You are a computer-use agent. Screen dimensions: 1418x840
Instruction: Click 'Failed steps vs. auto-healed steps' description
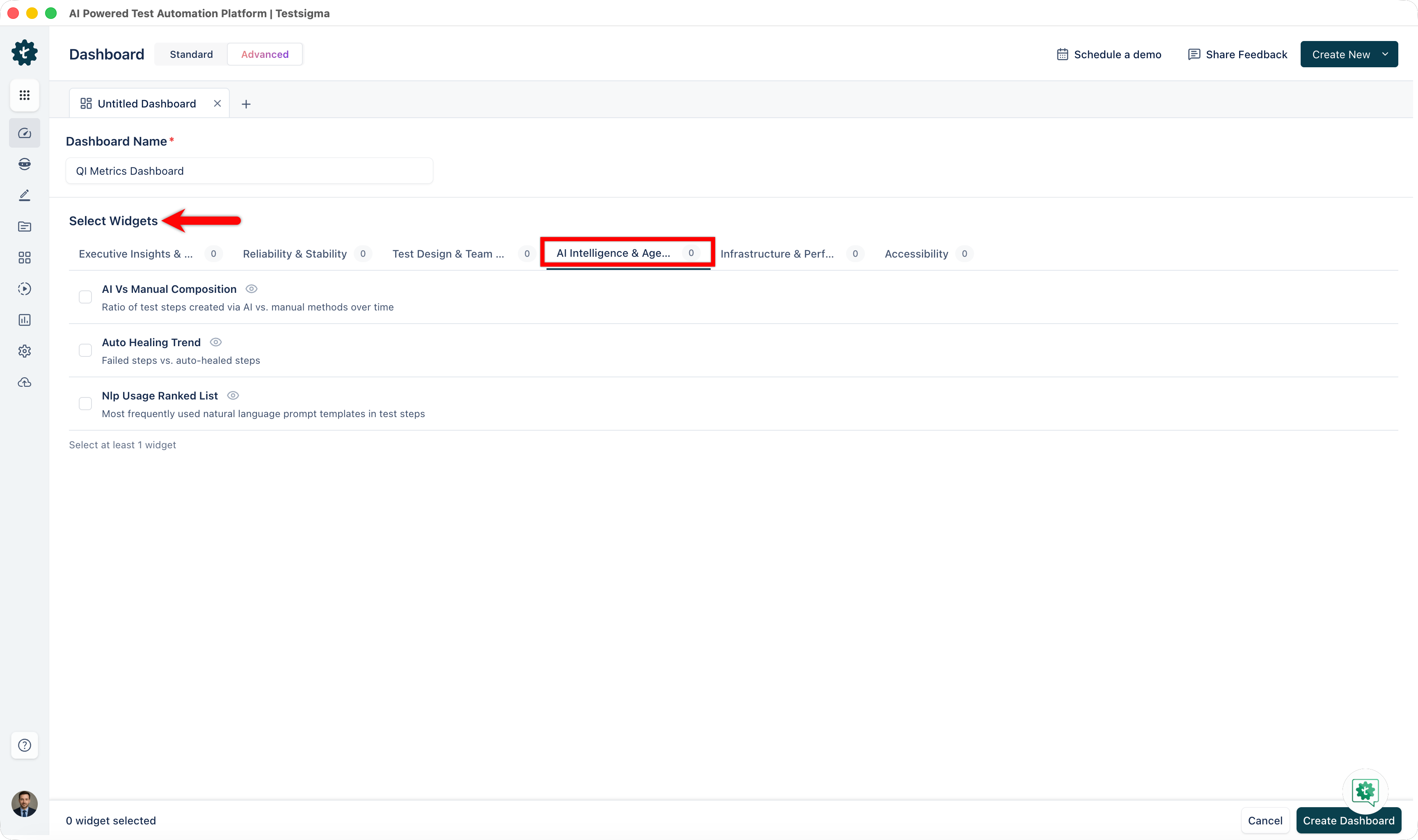(x=181, y=361)
